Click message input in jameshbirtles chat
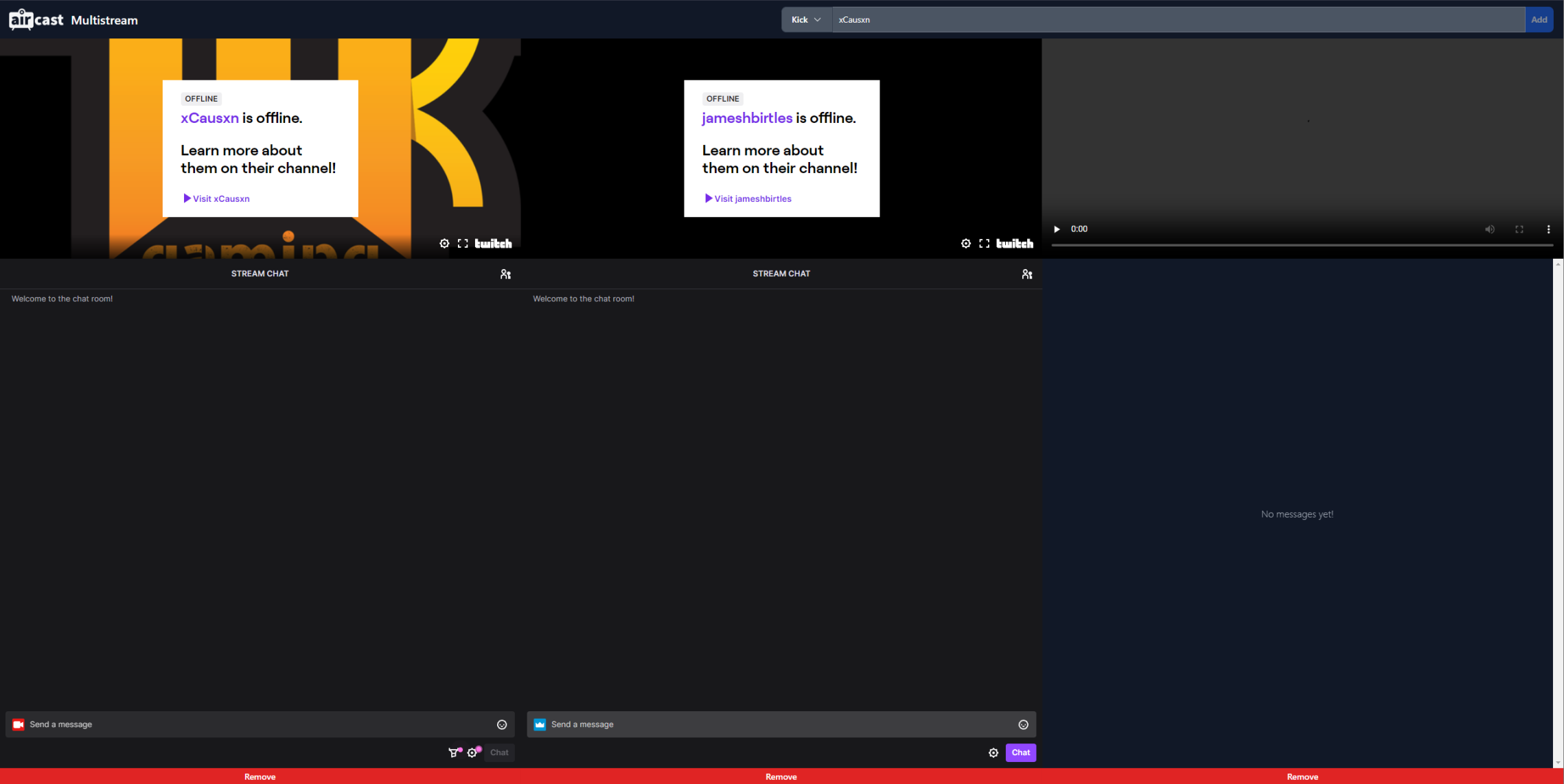 click(781, 724)
